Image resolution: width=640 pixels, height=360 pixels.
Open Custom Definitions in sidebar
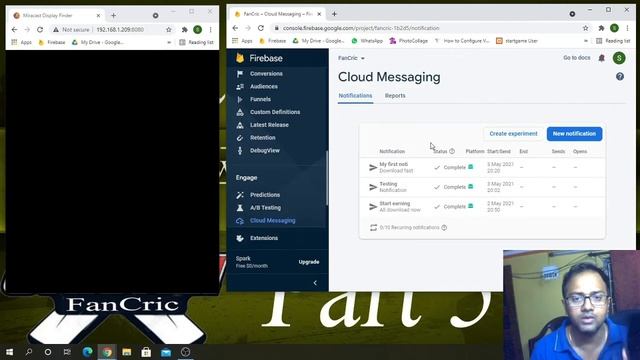(275, 112)
